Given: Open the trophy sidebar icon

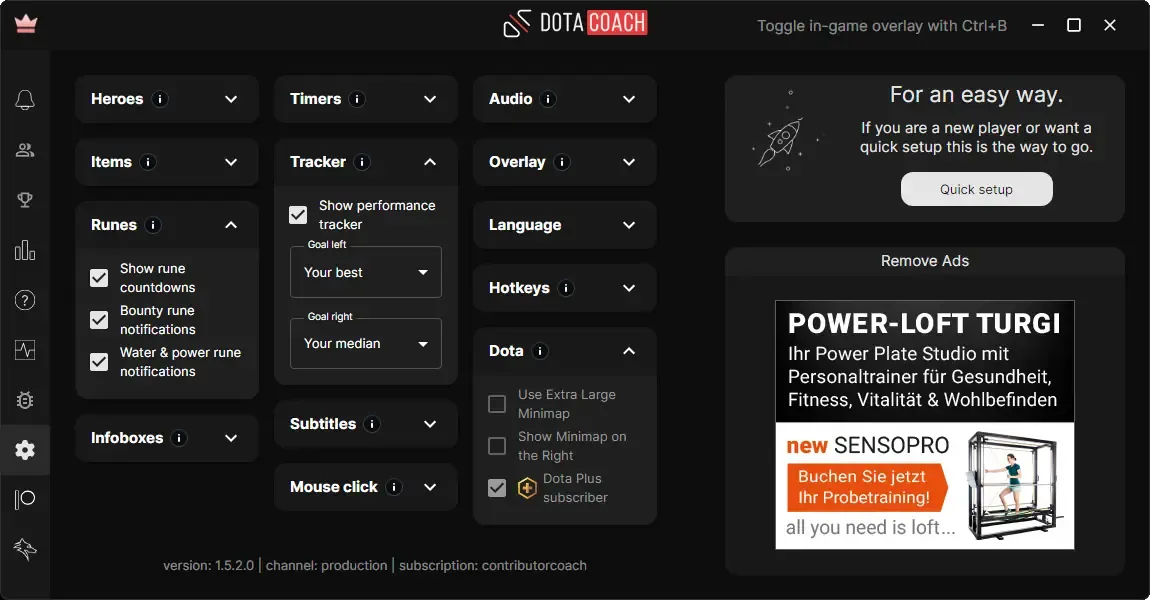Looking at the screenshot, I should 25,200.
